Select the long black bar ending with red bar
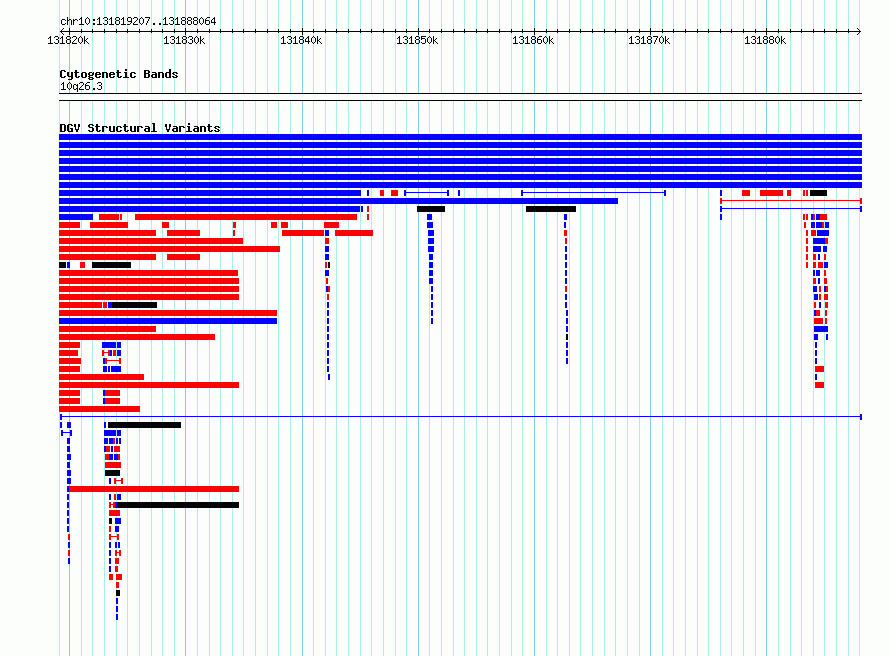The width and height of the screenshot is (890, 656). [x=177, y=505]
